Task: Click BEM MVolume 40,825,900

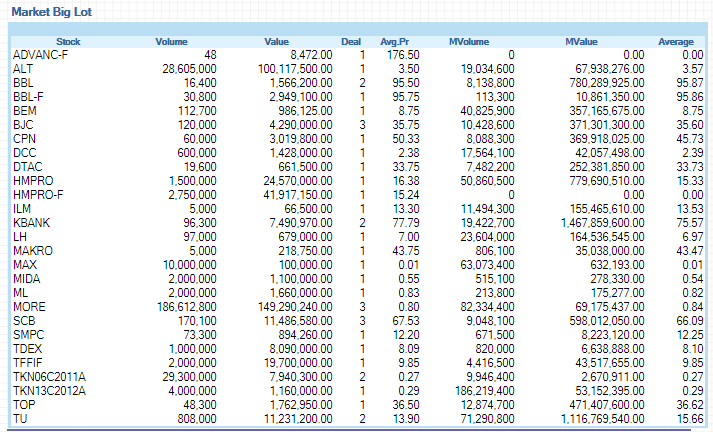Action: tap(487, 111)
